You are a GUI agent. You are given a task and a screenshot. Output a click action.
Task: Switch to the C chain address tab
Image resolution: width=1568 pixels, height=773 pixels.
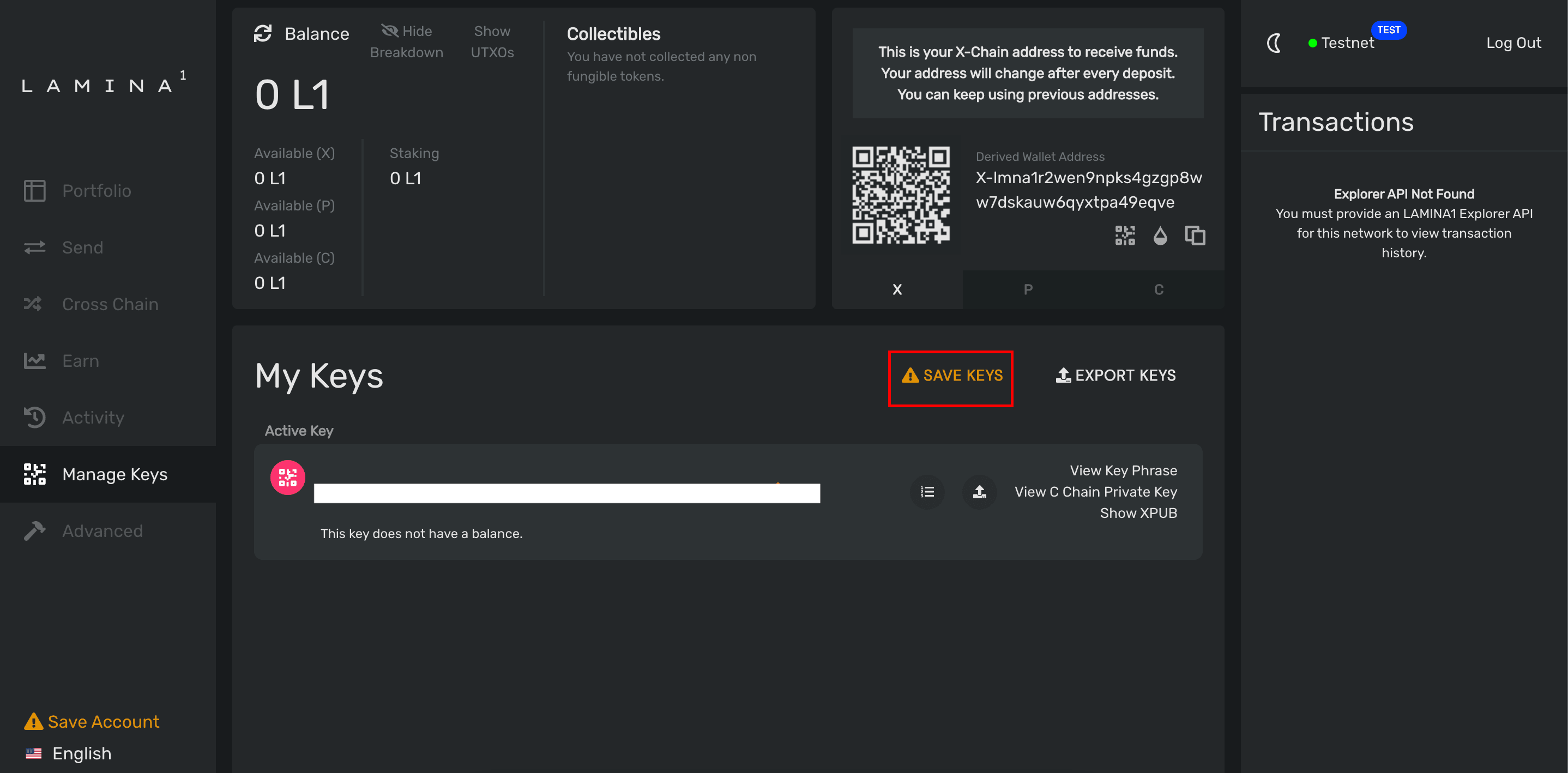(1159, 289)
